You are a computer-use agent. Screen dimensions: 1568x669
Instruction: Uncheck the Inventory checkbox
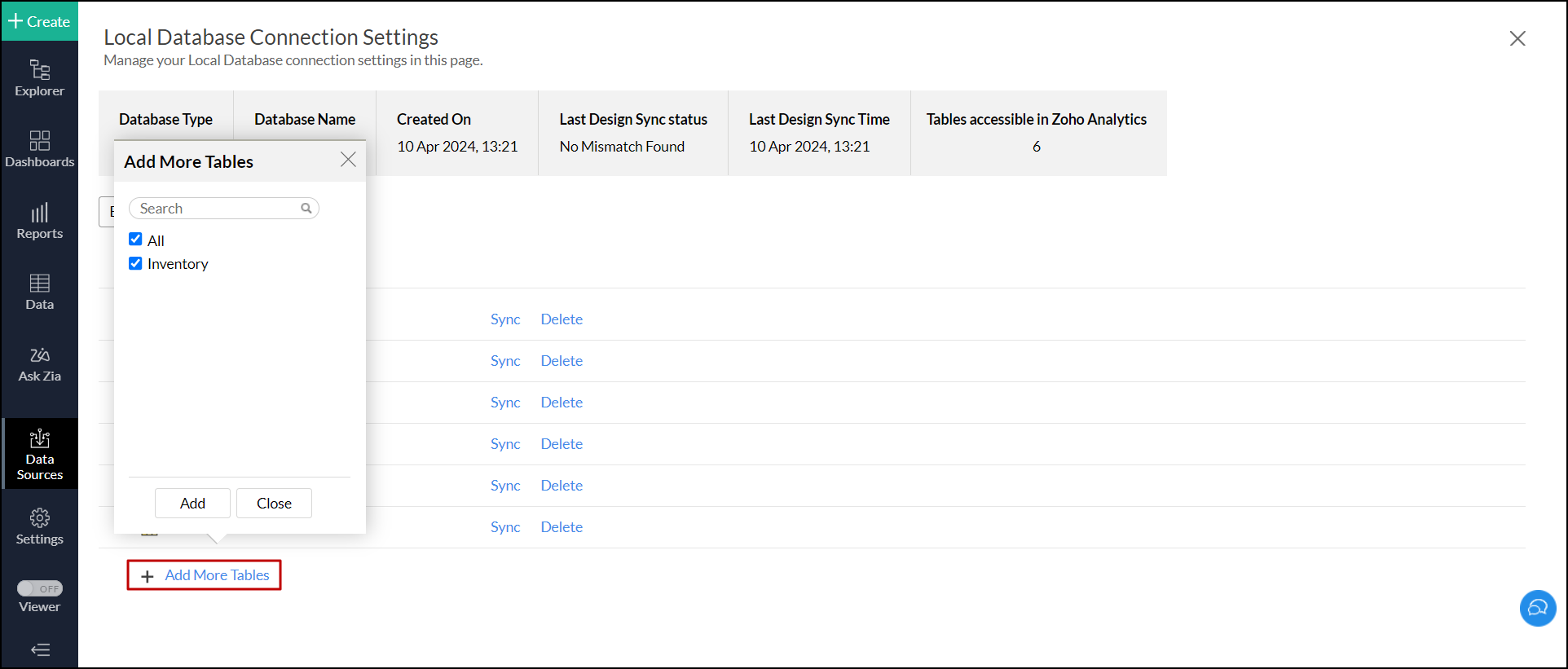[x=135, y=263]
